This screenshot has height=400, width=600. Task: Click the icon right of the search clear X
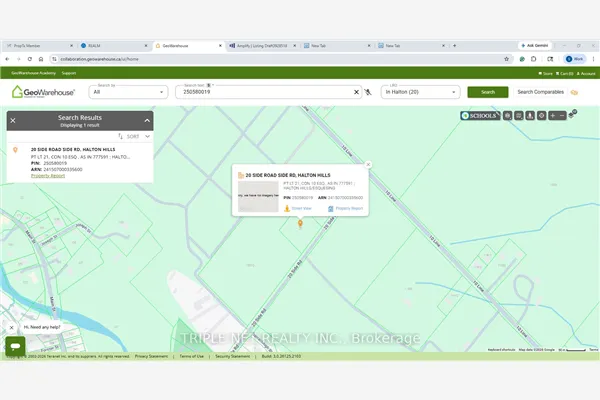click(368, 92)
